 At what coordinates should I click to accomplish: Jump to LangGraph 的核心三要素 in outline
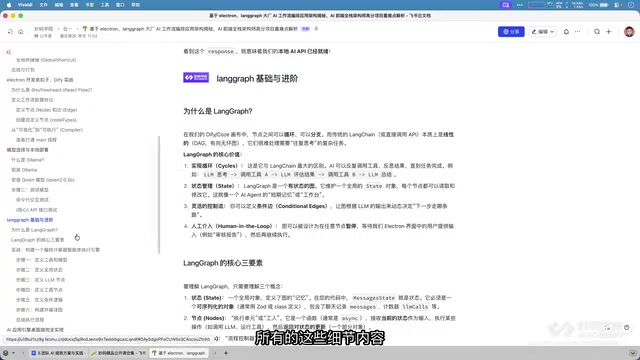click(38, 240)
